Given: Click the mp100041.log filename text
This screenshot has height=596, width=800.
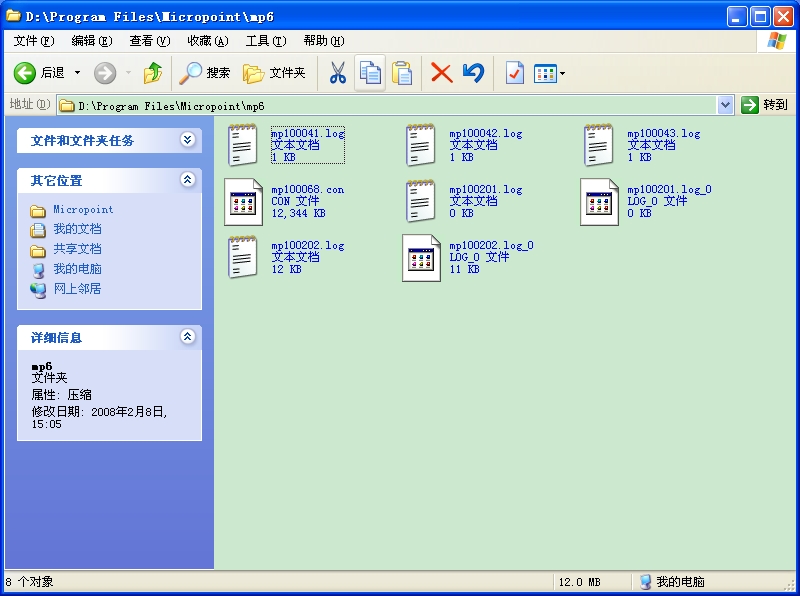Looking at the screenshot, I should coord(308,133).
